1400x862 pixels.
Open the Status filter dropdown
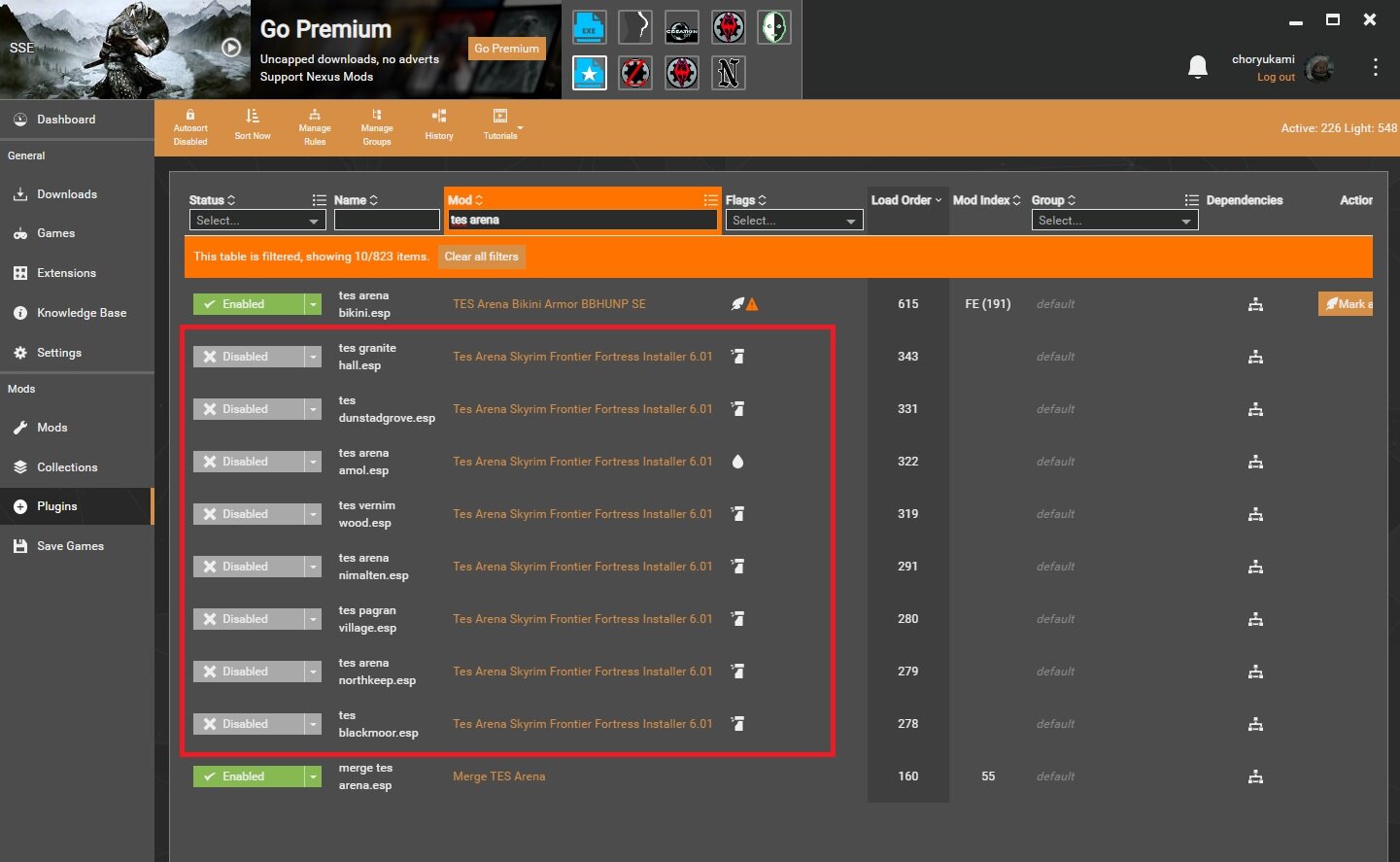(256, 221)
